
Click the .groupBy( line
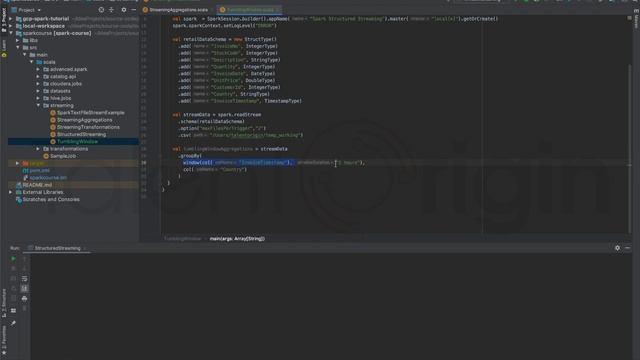(x=190, y=156)
